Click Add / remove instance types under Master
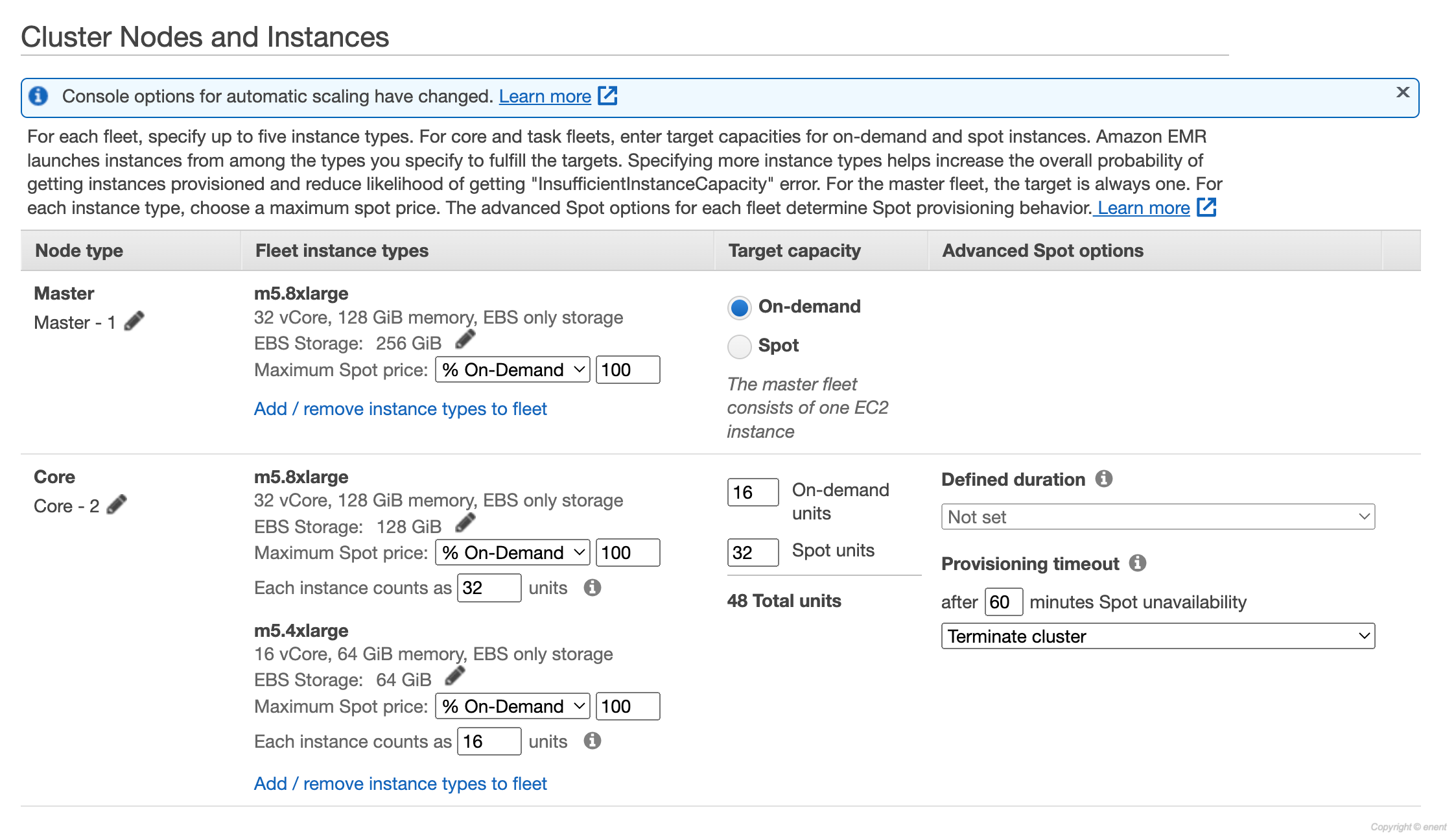This screenshot has height=834, width=1456. click(x=400, y=409)
